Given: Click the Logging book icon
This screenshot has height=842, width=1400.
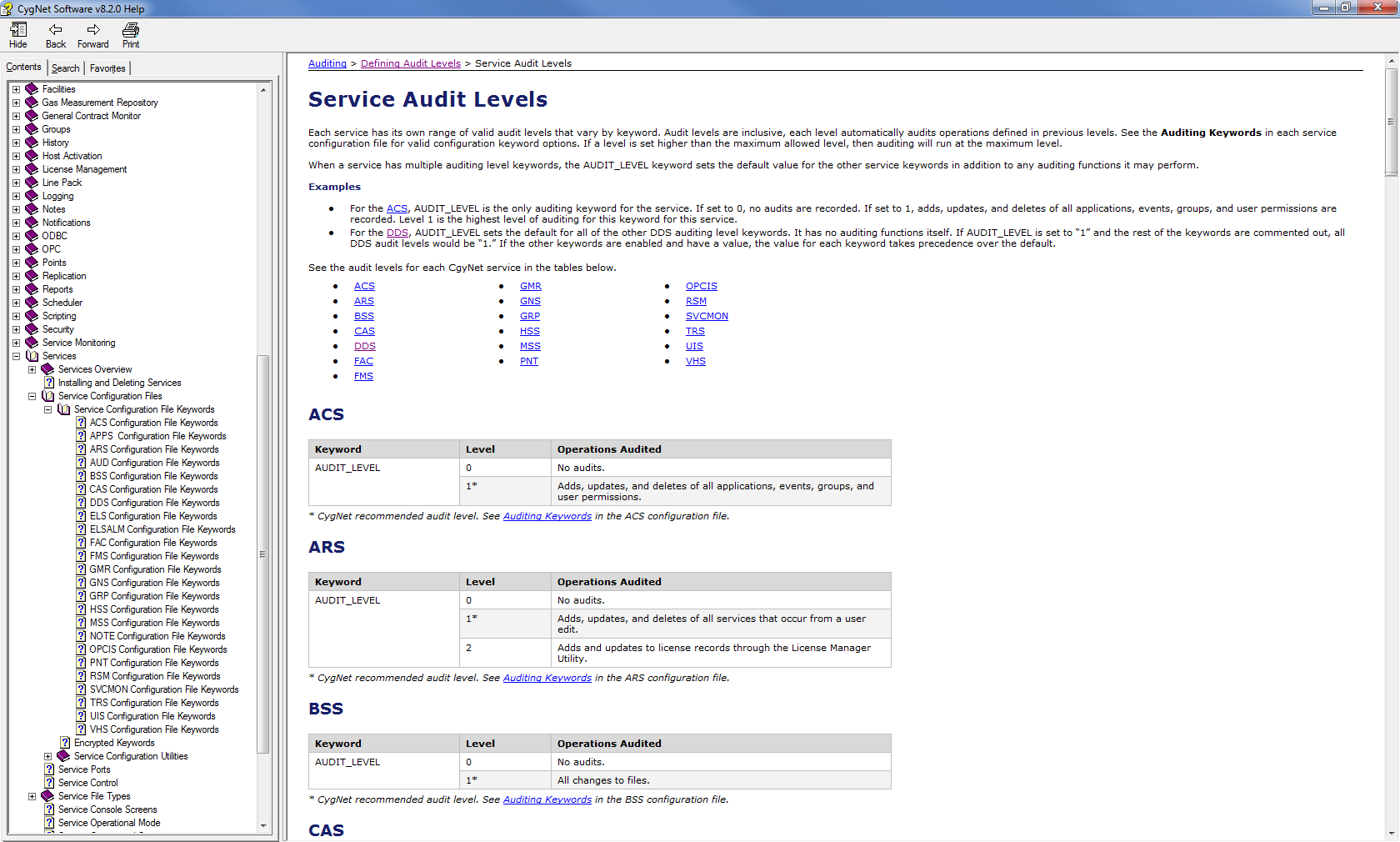Looking at the screenshot, I should [x=32, y=196].
